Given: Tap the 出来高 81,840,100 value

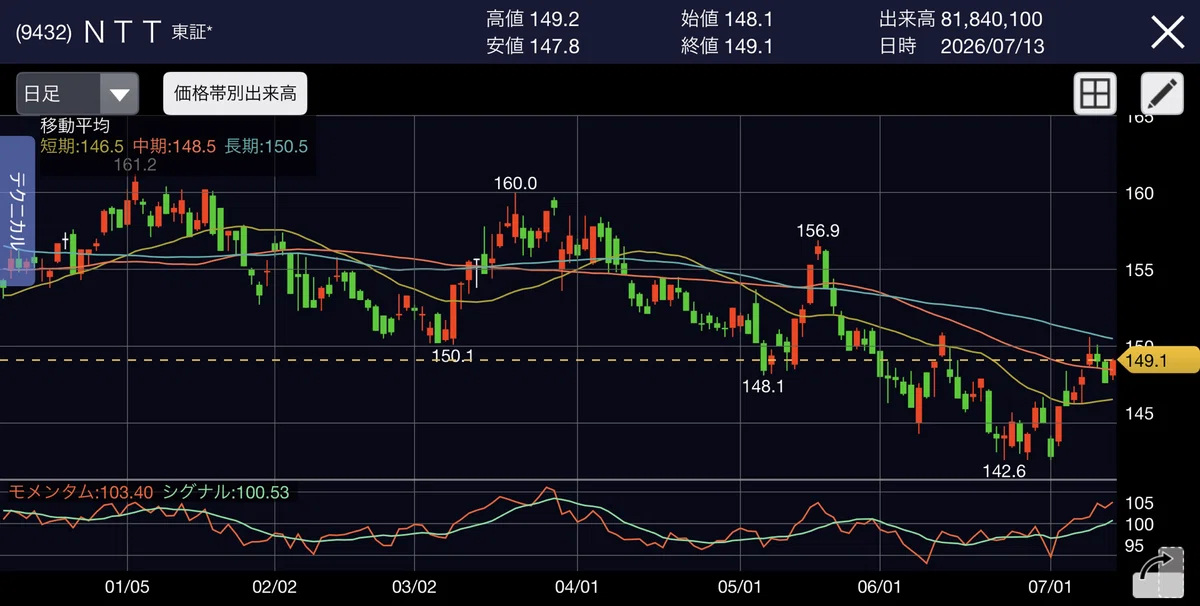Looking at the screenshot, I should 961,19.
